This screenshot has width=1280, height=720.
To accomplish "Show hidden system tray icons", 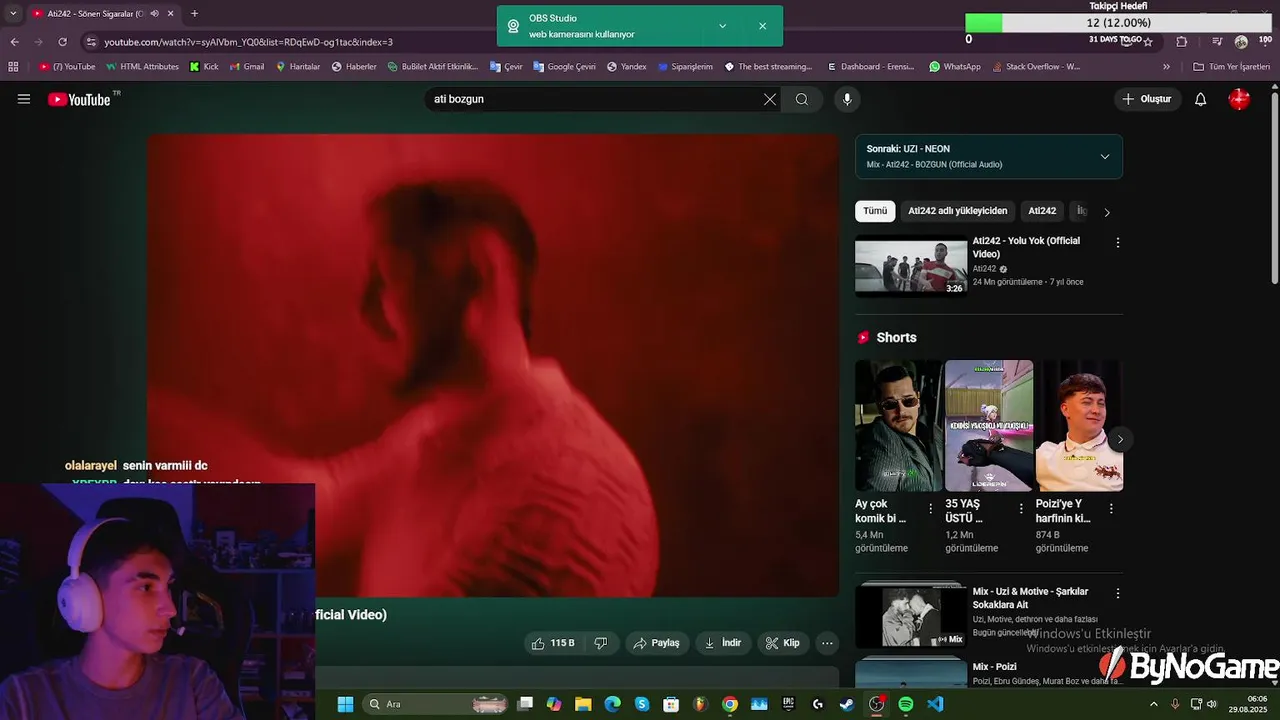I will [x=1153, y=704].
